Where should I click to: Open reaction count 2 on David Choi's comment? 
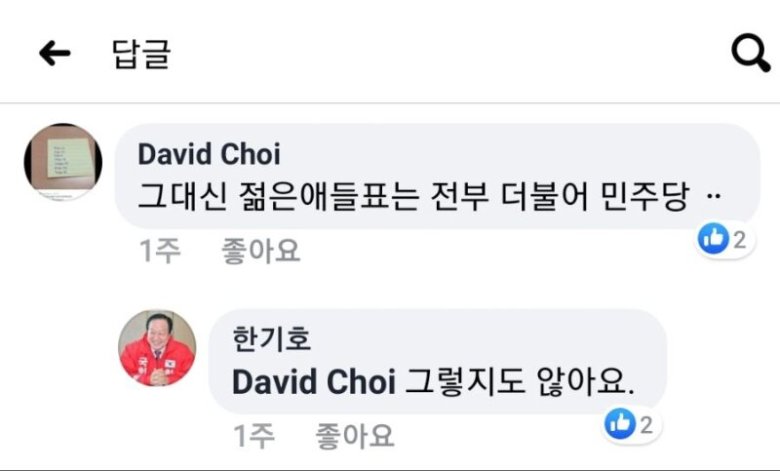[740, 240]
